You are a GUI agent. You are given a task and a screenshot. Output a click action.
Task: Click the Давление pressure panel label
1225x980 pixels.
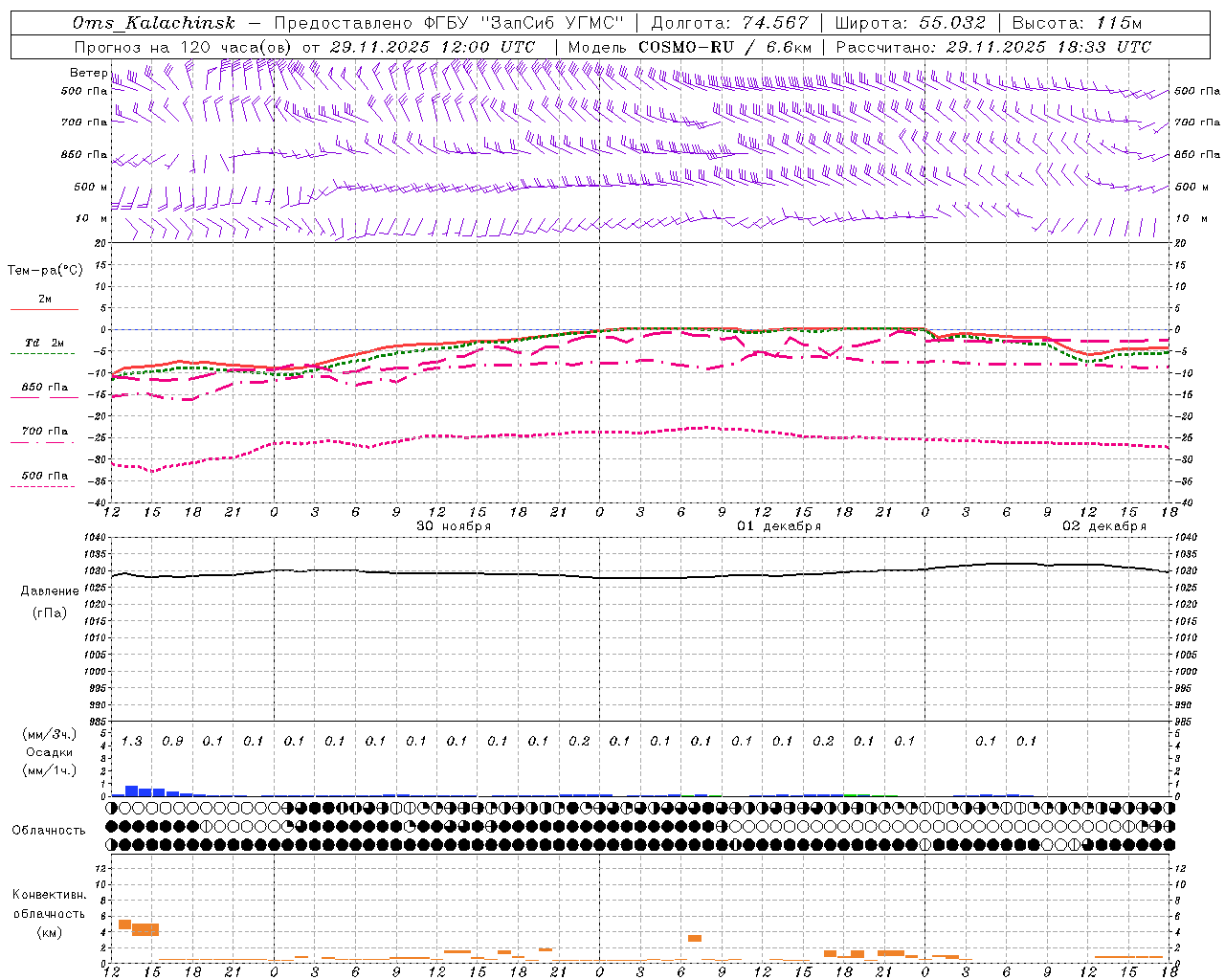50,591
